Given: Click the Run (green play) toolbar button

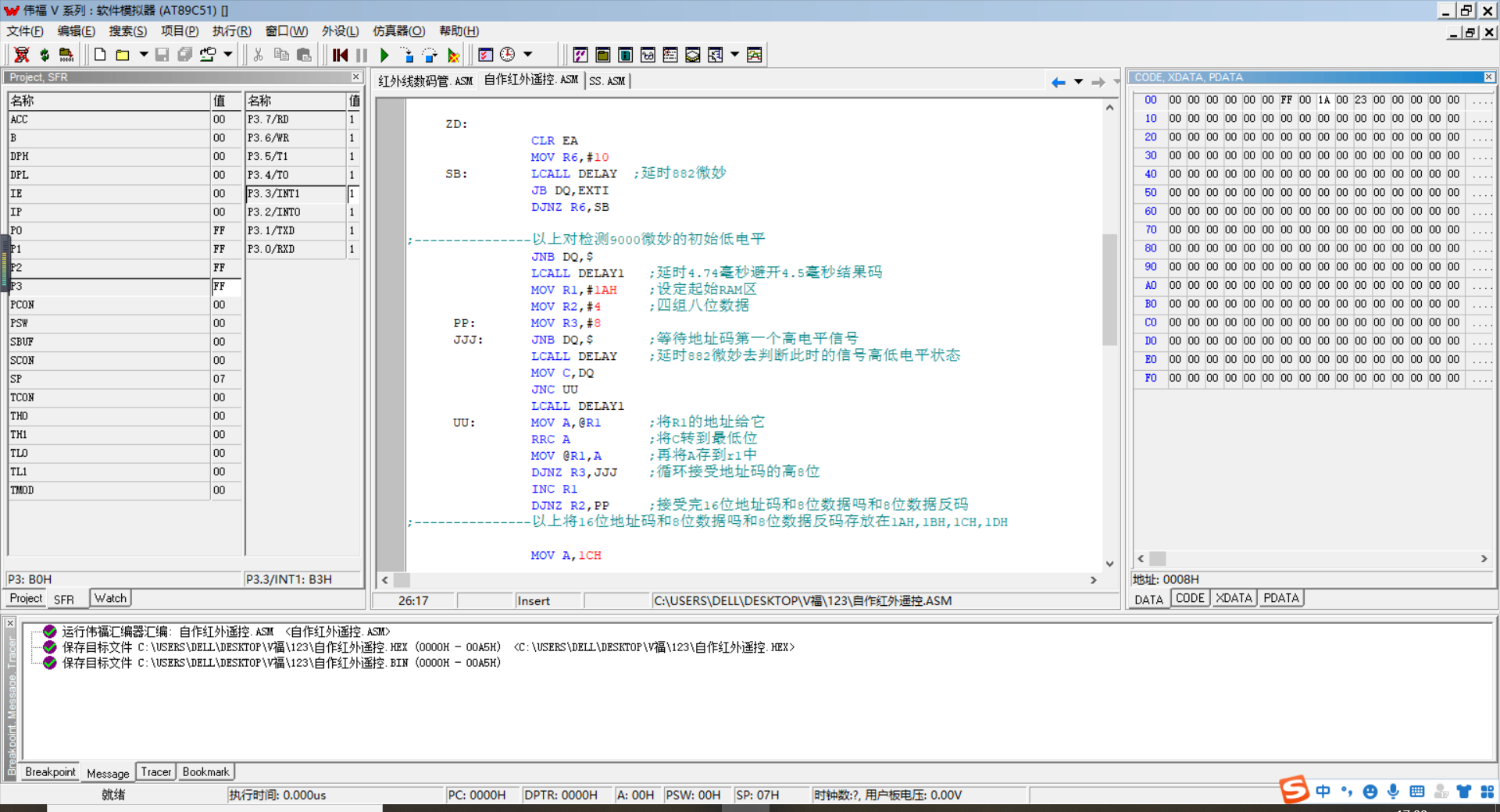Looking at the screenshot, I should click(384, 55).
